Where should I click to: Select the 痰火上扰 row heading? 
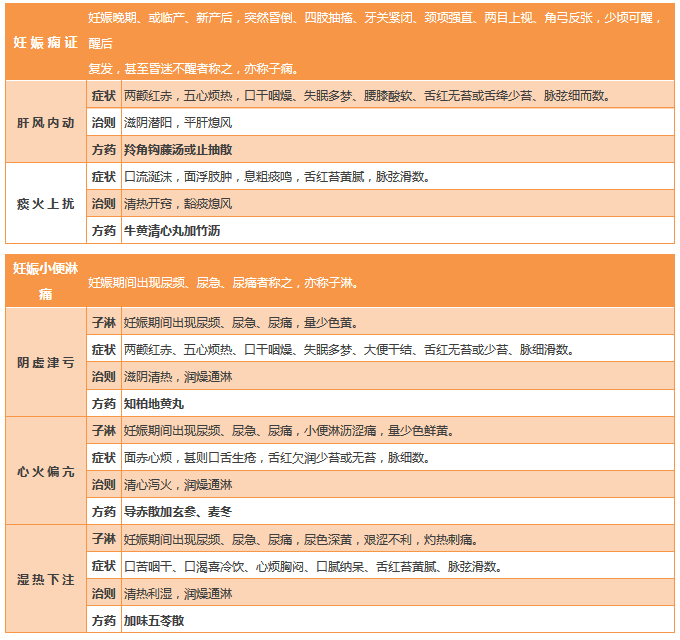click(46, 203)
